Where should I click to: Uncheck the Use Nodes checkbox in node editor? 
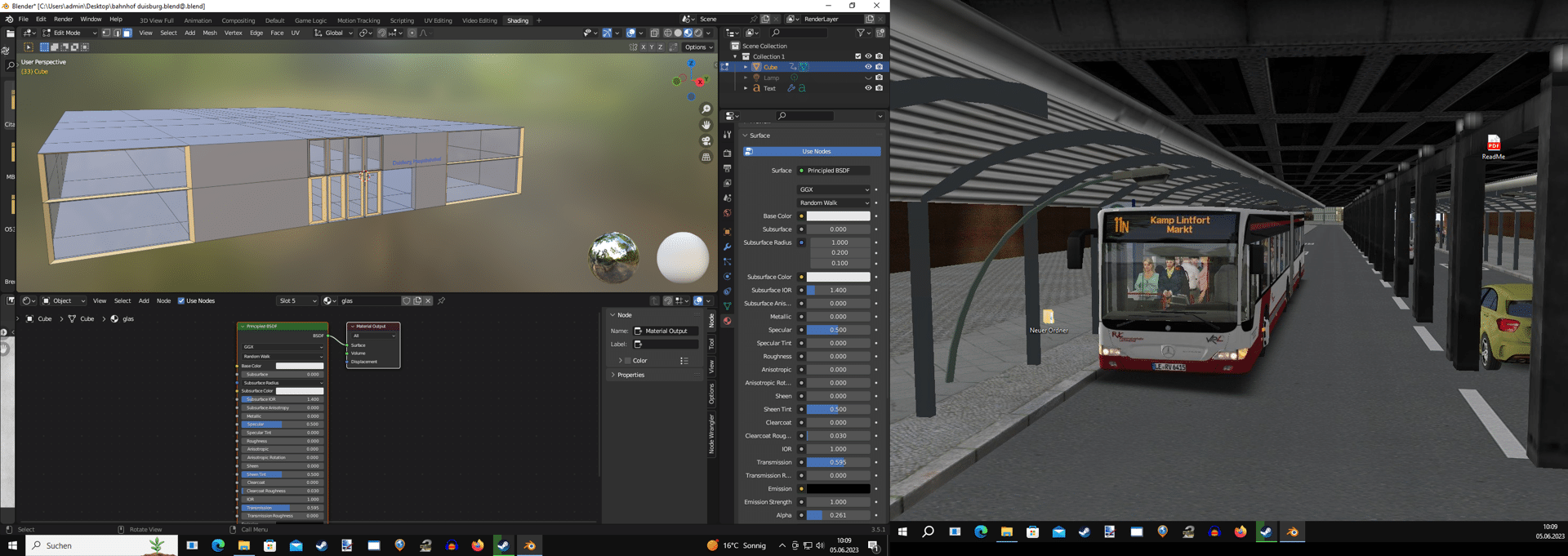181,301
